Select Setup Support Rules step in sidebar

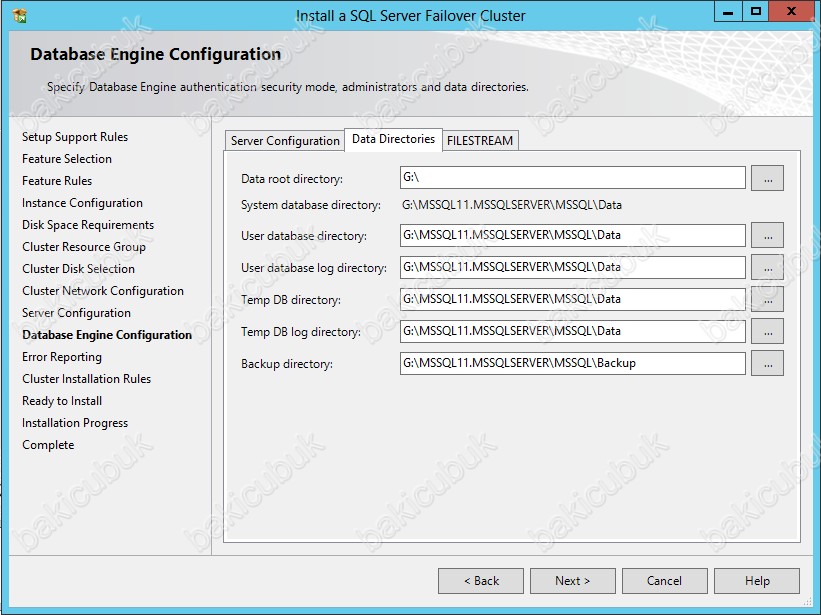click(x=75, y=137)
